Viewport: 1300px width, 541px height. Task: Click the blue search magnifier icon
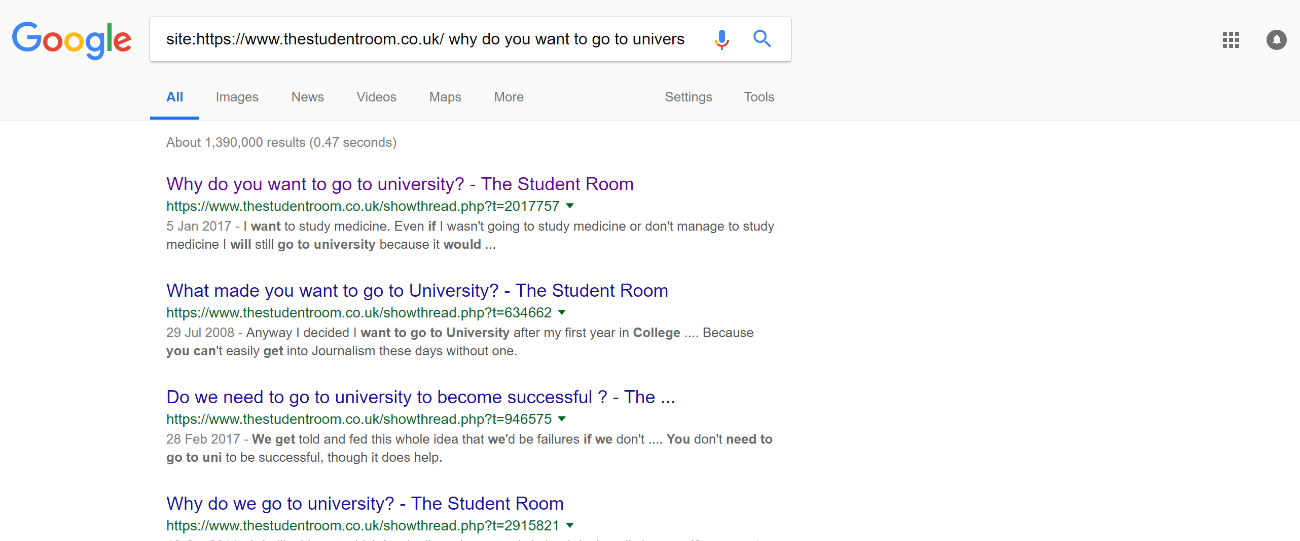pyautogui.click(x=762, y=39)
